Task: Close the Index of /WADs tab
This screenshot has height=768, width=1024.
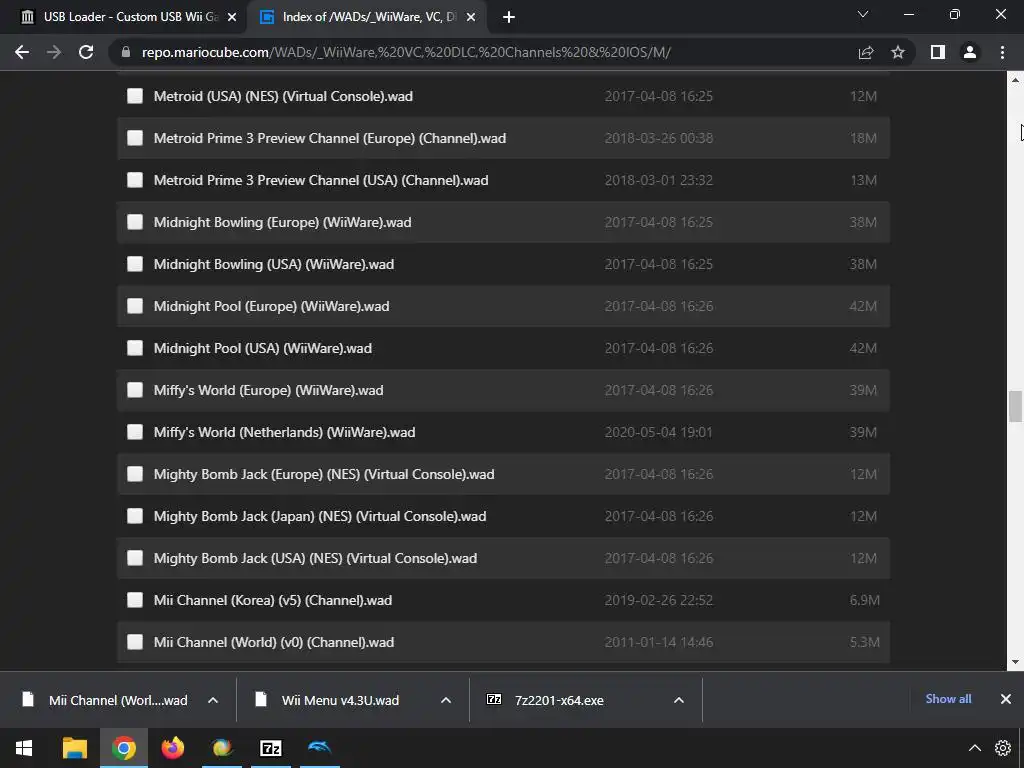Action: click(x=471, y=18)
